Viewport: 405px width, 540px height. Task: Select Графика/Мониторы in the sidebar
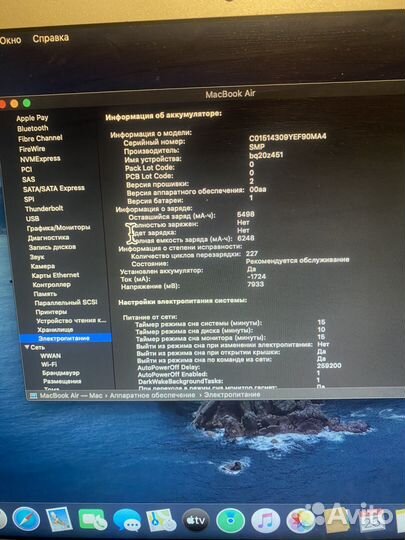(x=59, y=228)
